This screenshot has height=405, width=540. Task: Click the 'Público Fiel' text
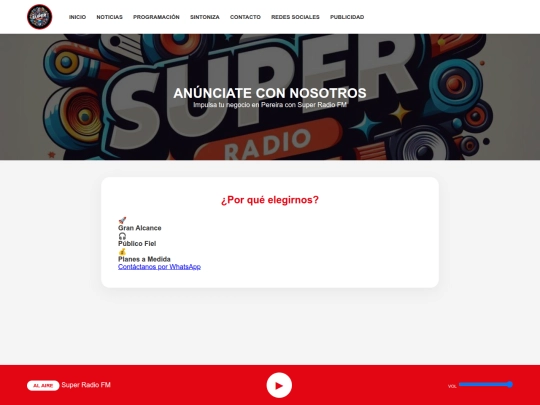(137, 243)
